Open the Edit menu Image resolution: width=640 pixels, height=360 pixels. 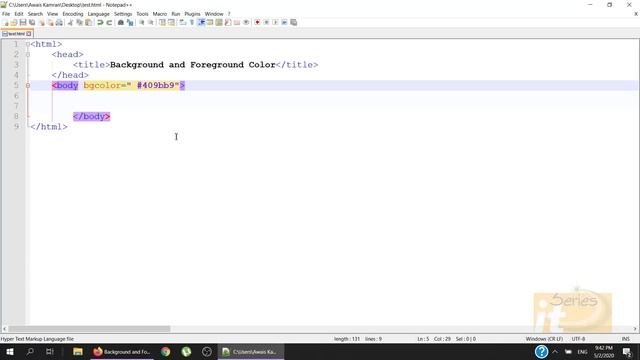(x=19, y=14)
